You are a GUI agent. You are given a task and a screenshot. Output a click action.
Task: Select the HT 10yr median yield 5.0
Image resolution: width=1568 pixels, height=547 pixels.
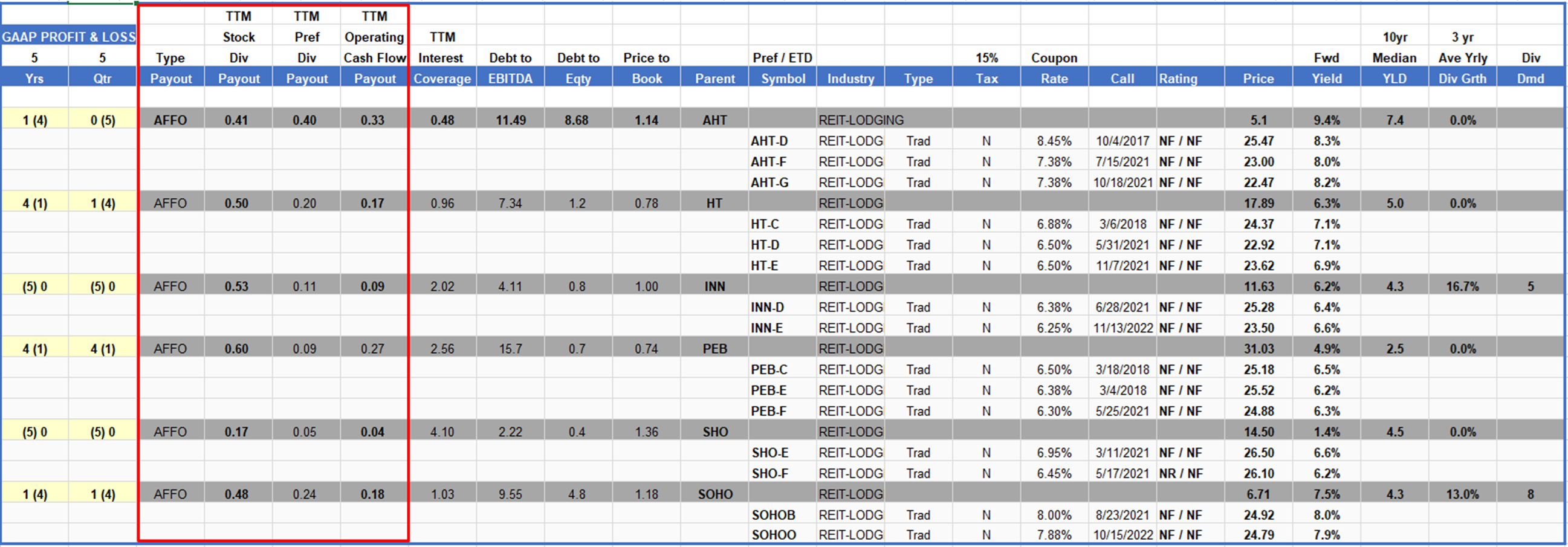[x=1395, y=204]
